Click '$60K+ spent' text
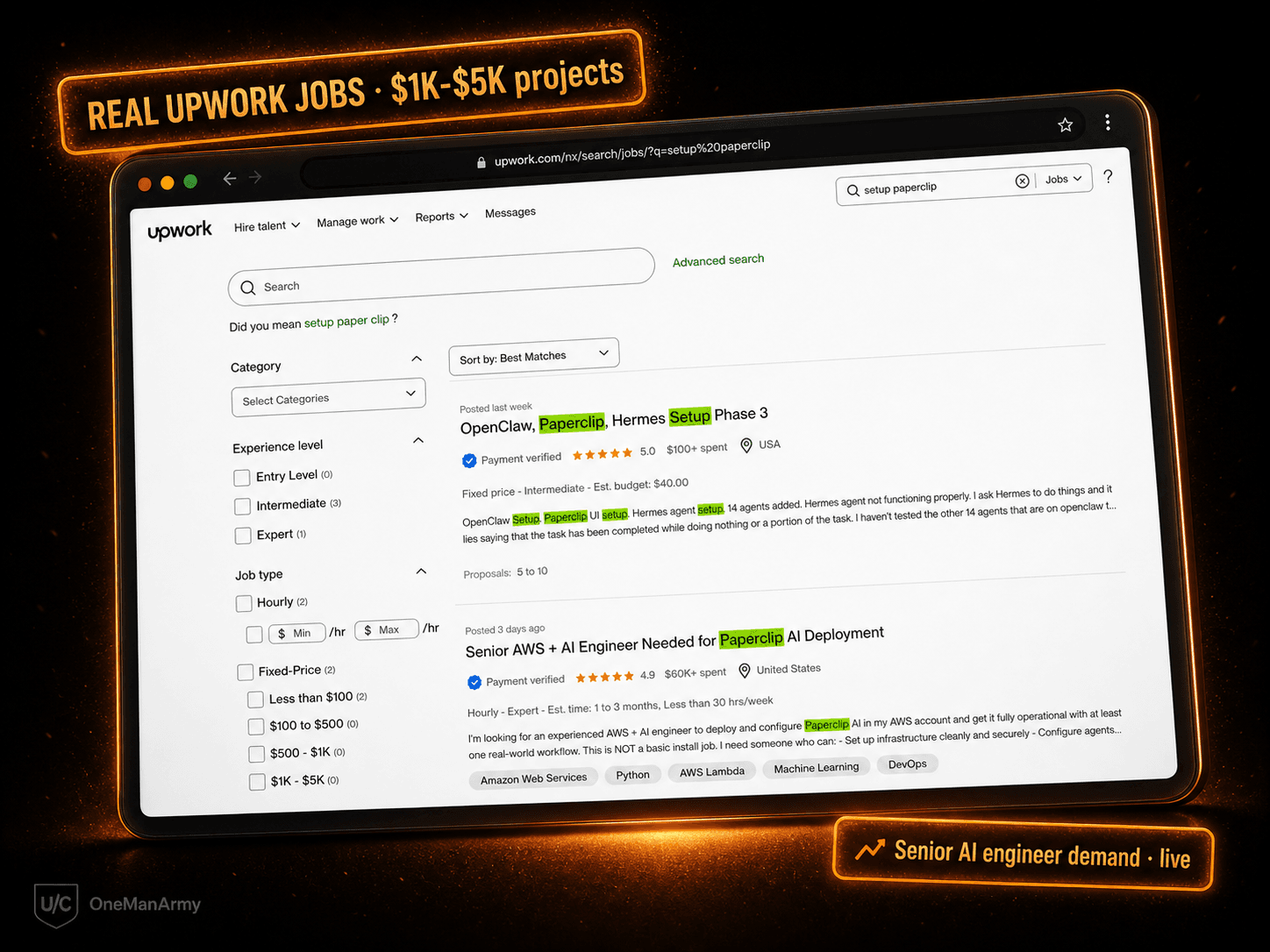This screenshot has height=952, width=1270. [x=695, y=673]
